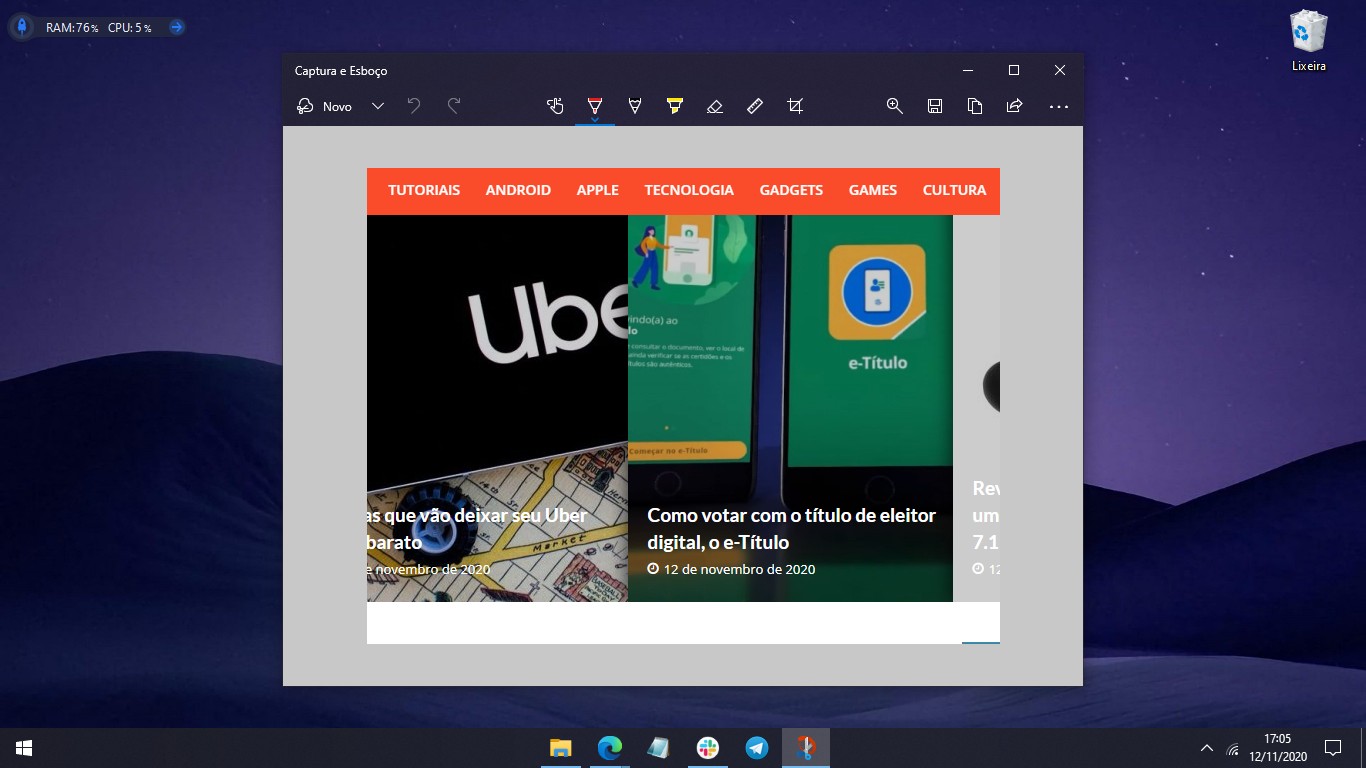Viewport: 1366px width, 768px height.
Task: Open the network Wi-Fi tray icon
Action: coord(1233,749)
